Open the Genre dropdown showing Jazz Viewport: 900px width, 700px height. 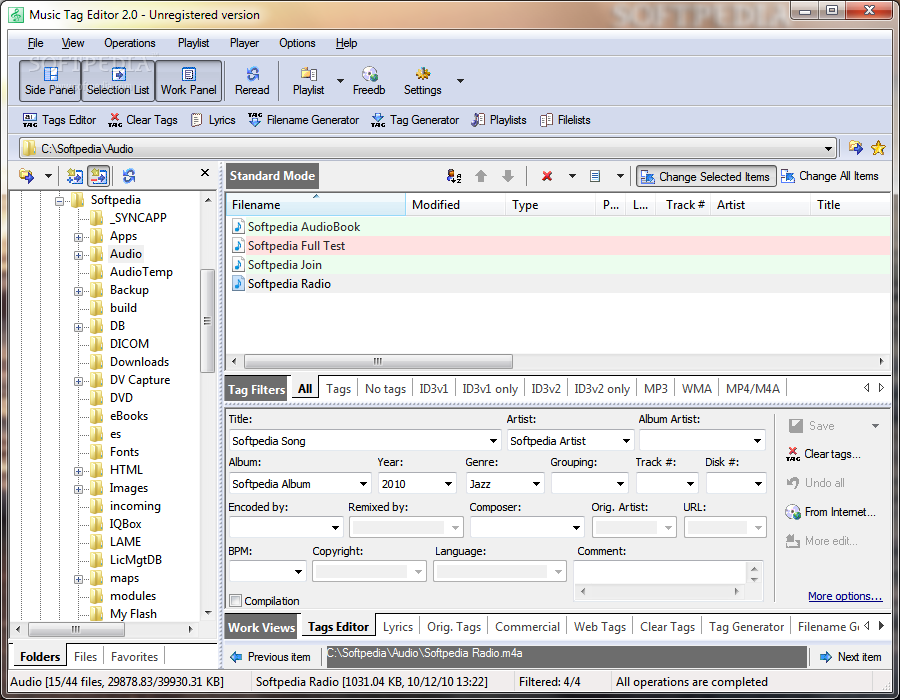point(536,484)
